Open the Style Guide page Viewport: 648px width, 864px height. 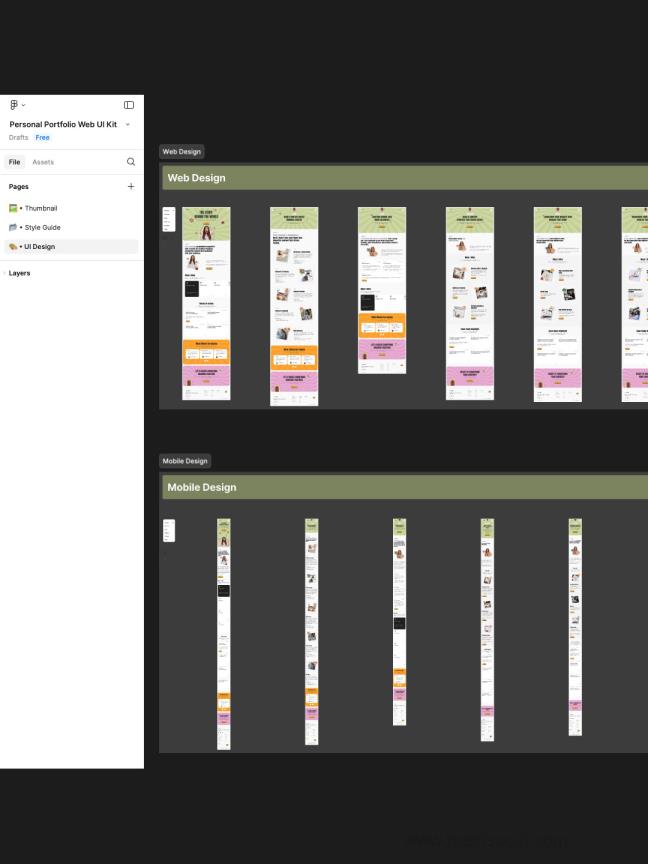(40, 227)
